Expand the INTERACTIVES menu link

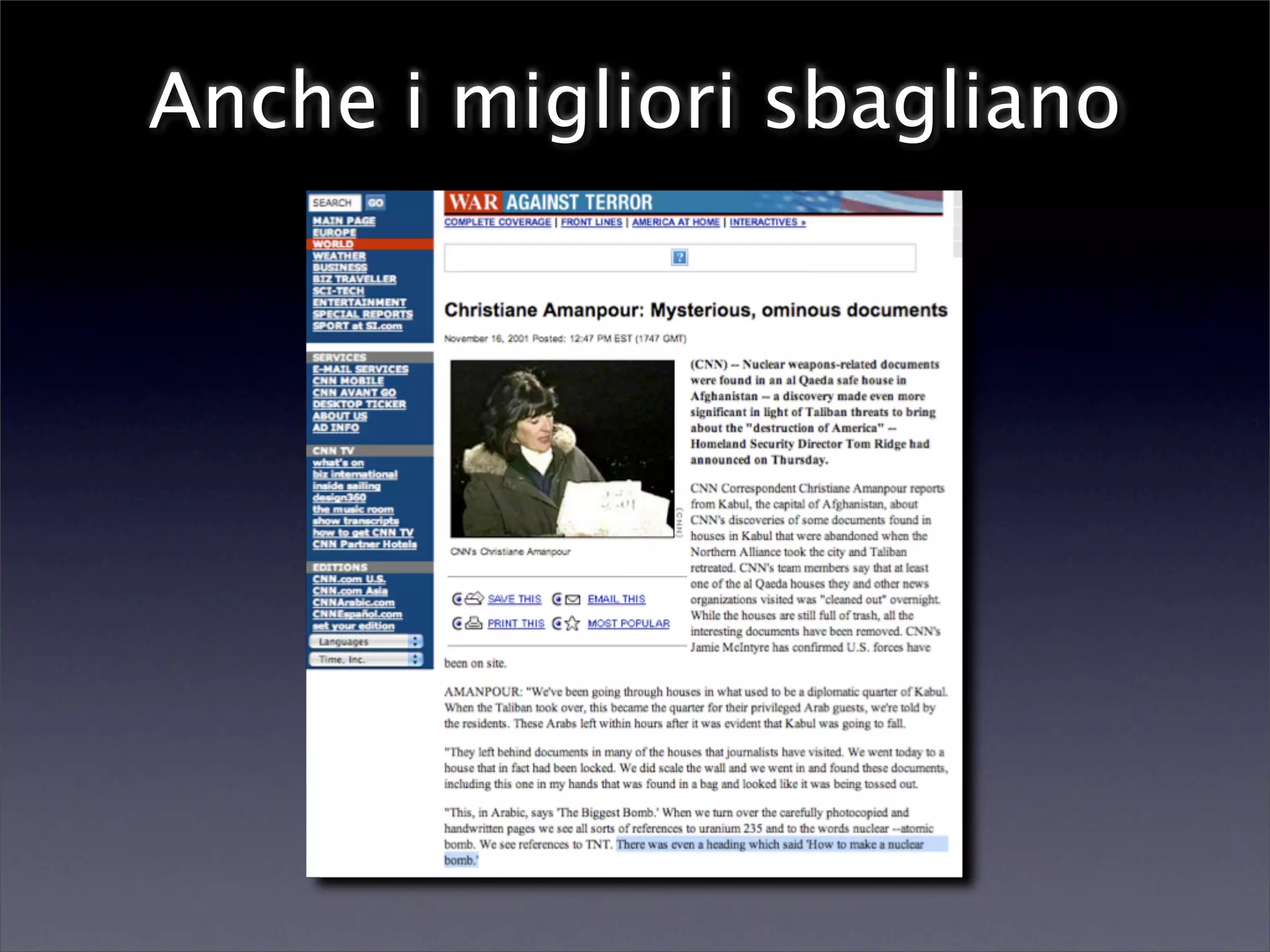coord(767,222)
